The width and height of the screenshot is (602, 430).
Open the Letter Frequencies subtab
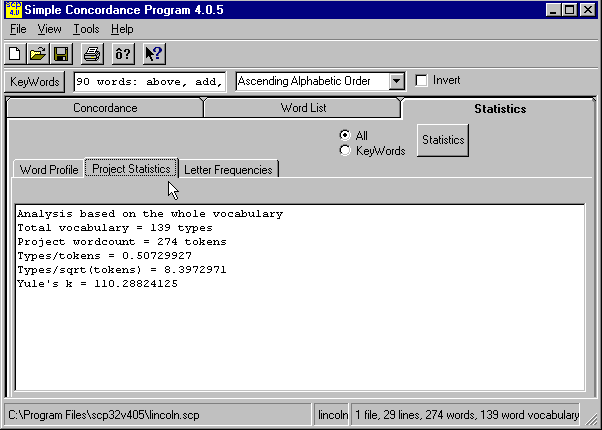228,169
